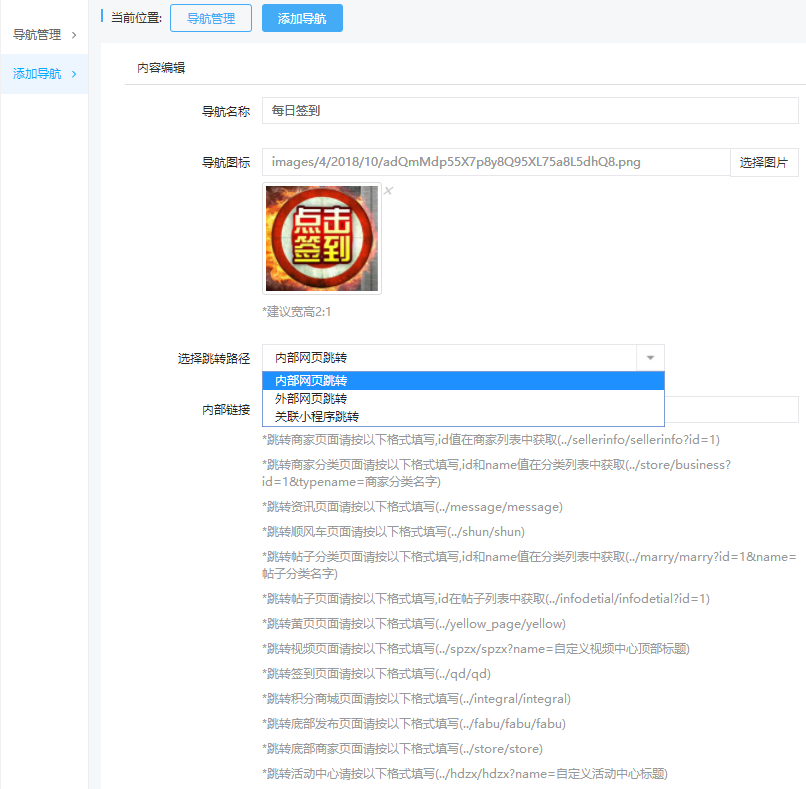Focus the 导航名称 input field

pyautogui.click(x=530, y=111)
